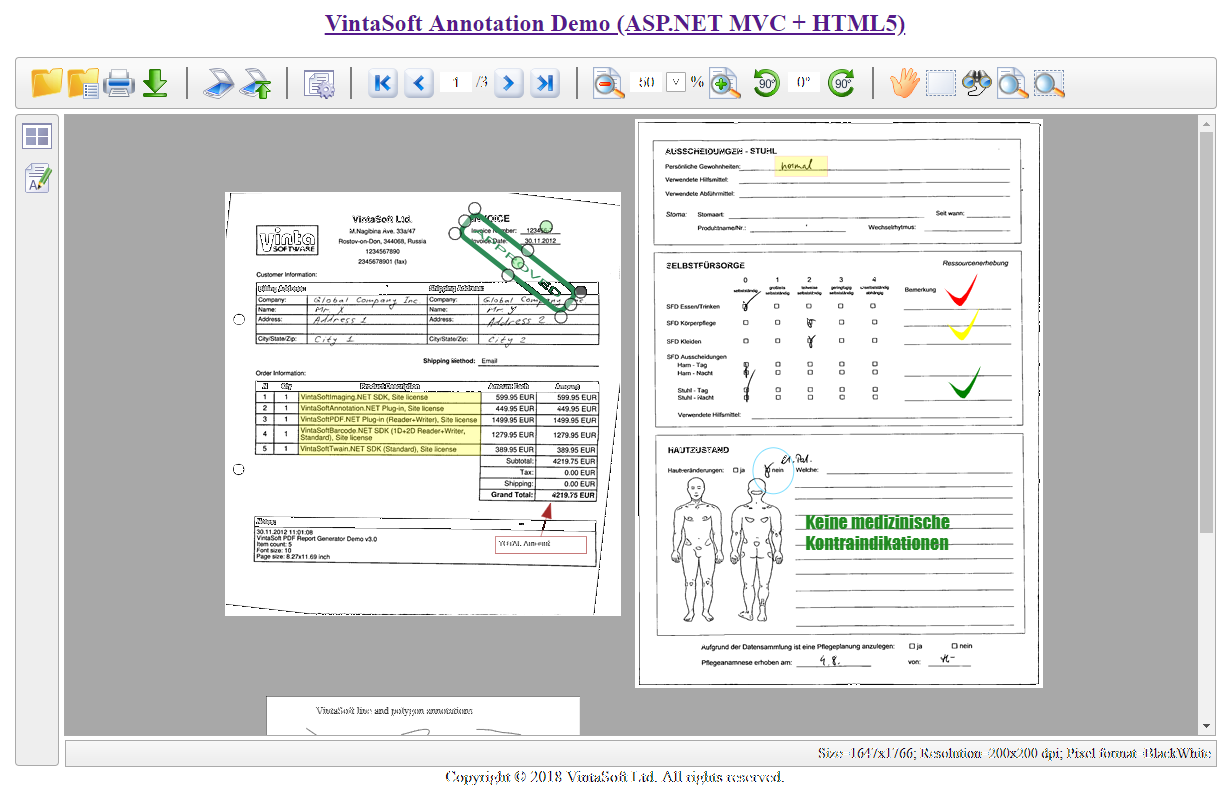Click the 'SELBSTFÜRSORGE' section heading

705,266
